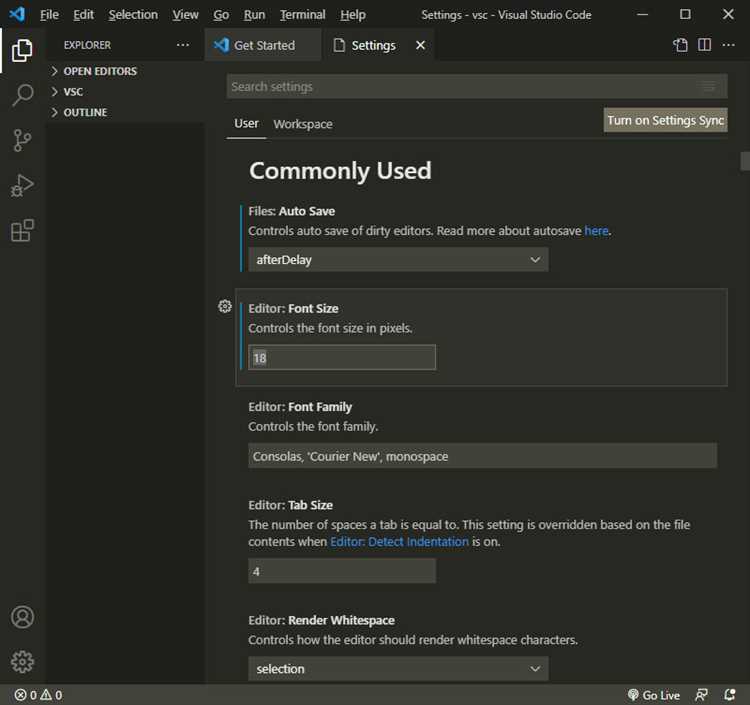Expand the VSC folder section

pos(73,92)
